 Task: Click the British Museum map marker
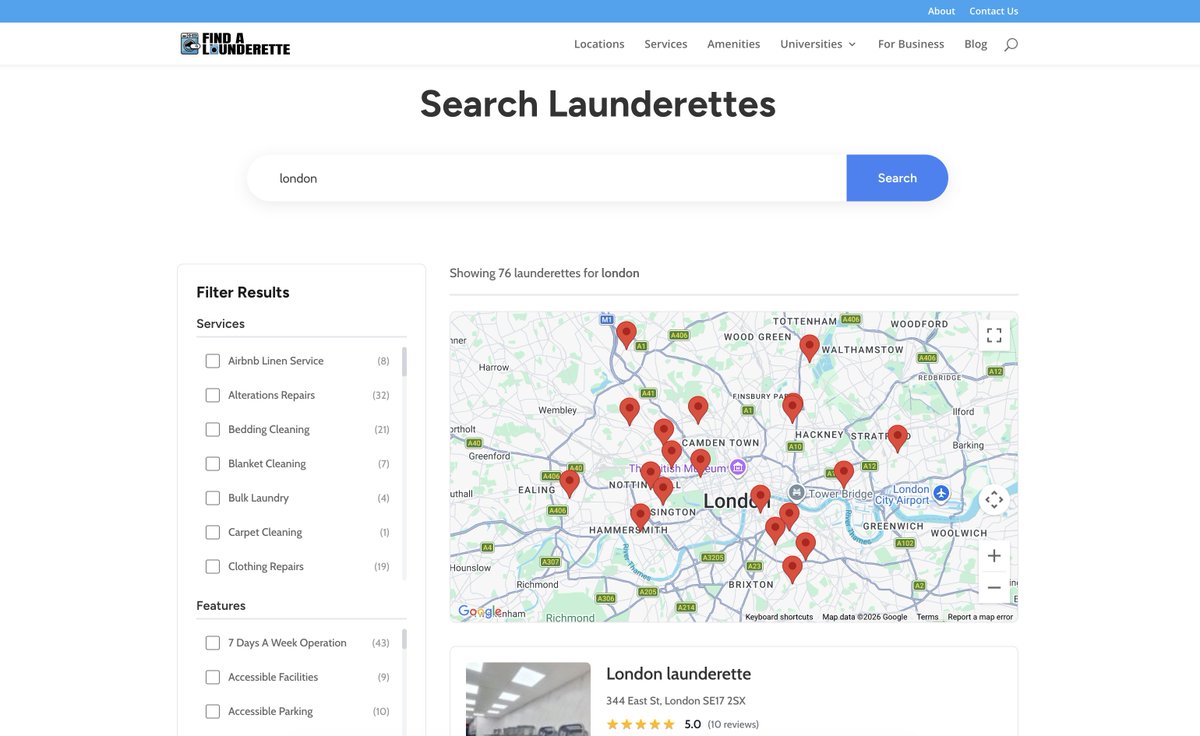[738, 467]
